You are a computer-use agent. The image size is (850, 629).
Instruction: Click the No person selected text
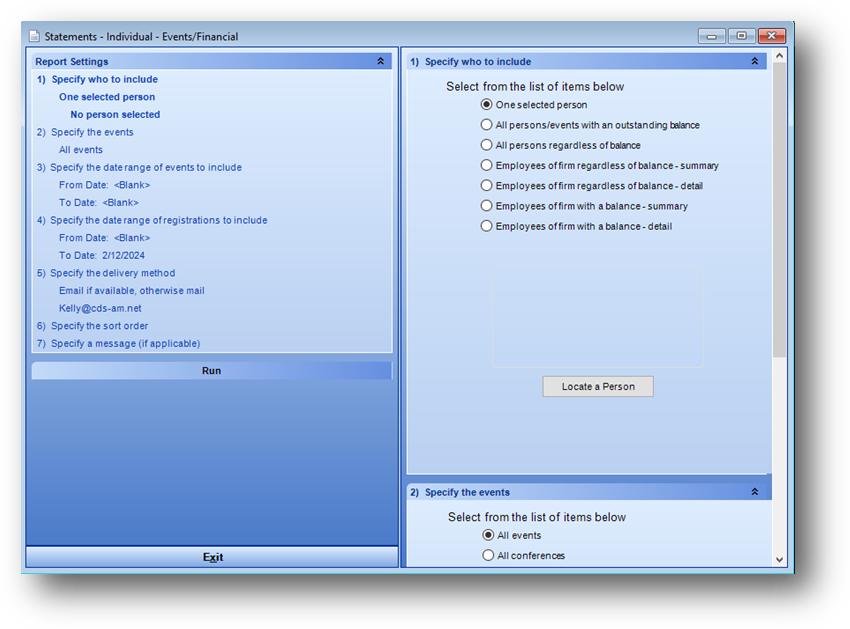(x=115, y=114)
